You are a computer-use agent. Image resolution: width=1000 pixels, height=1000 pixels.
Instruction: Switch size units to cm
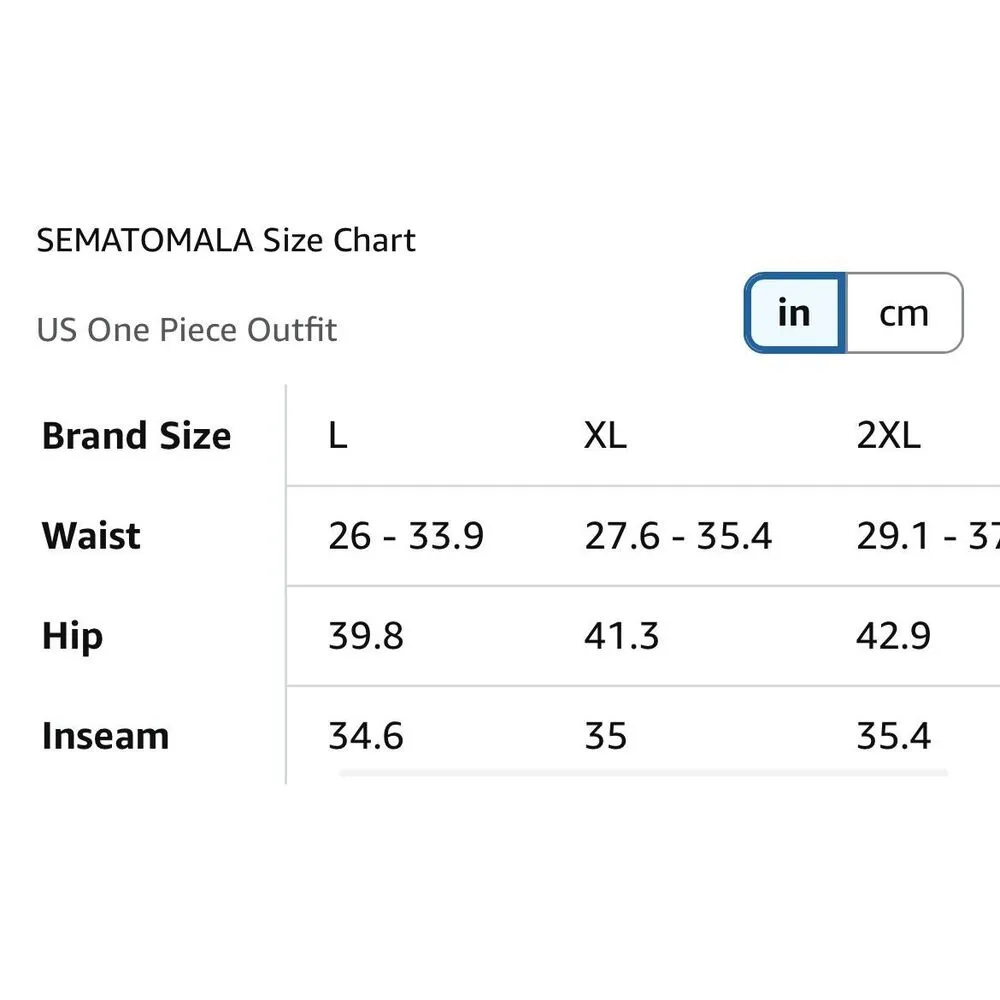(904, 313)
